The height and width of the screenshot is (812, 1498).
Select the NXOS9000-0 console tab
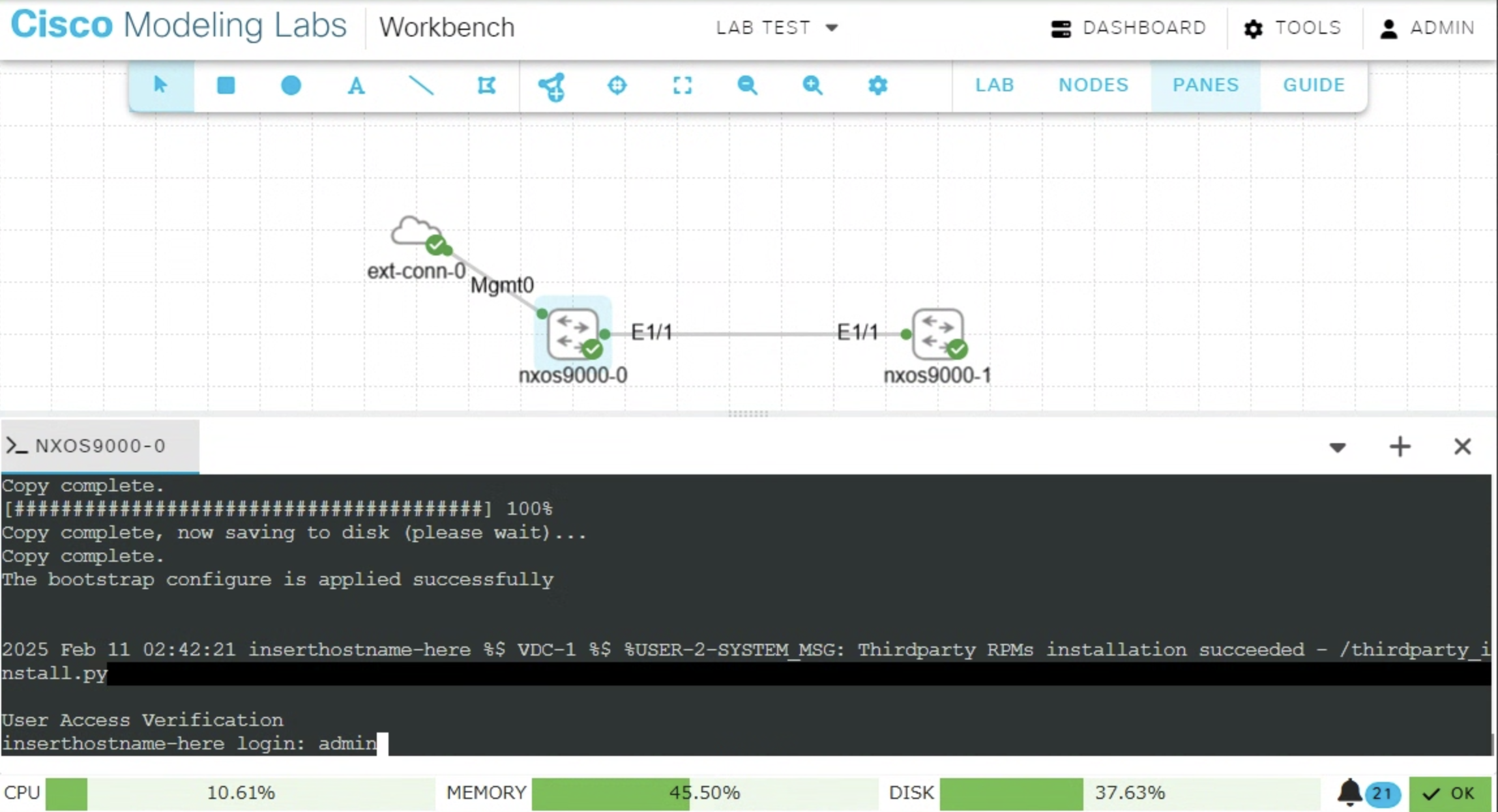(x=99, y=446)
